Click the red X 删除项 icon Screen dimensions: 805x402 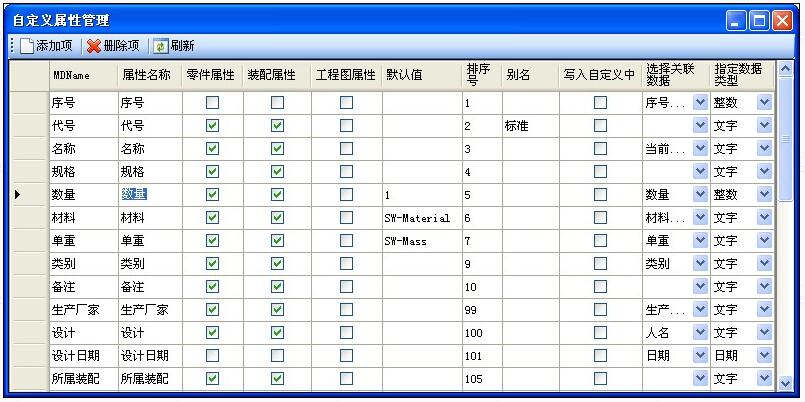[x=94, y=46]
